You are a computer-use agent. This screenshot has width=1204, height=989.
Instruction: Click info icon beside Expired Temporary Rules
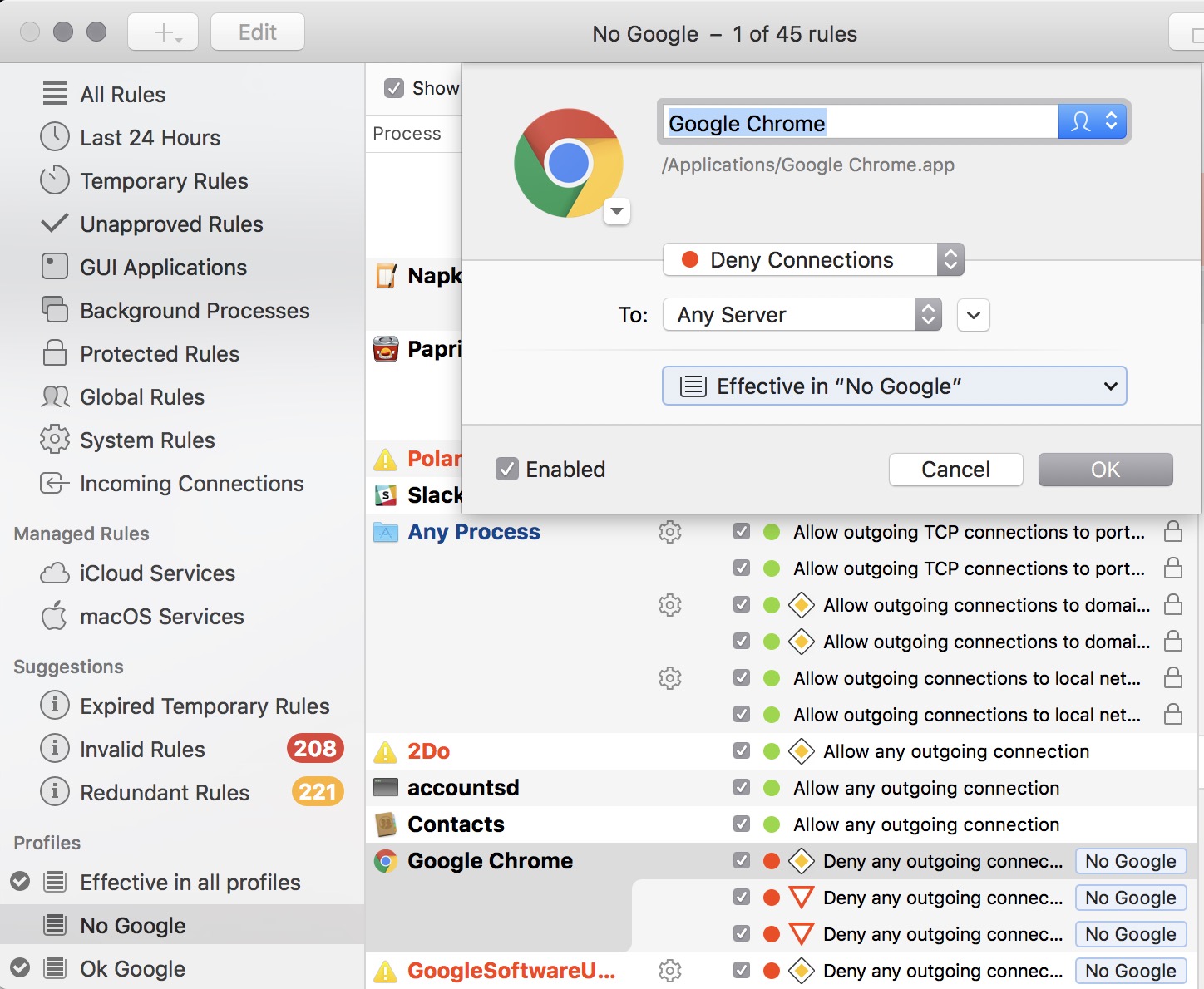tap(55, 706)
